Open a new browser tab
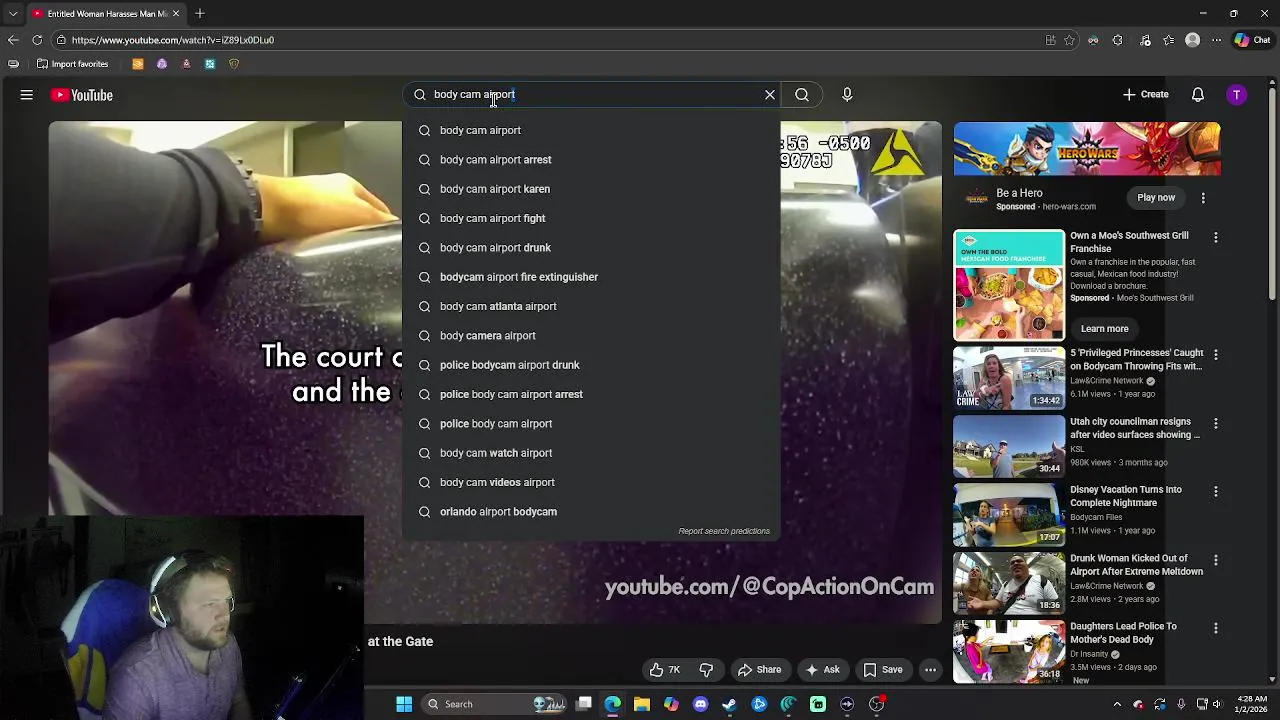This screenshot has height=720, width=1280. coord(200,14)
